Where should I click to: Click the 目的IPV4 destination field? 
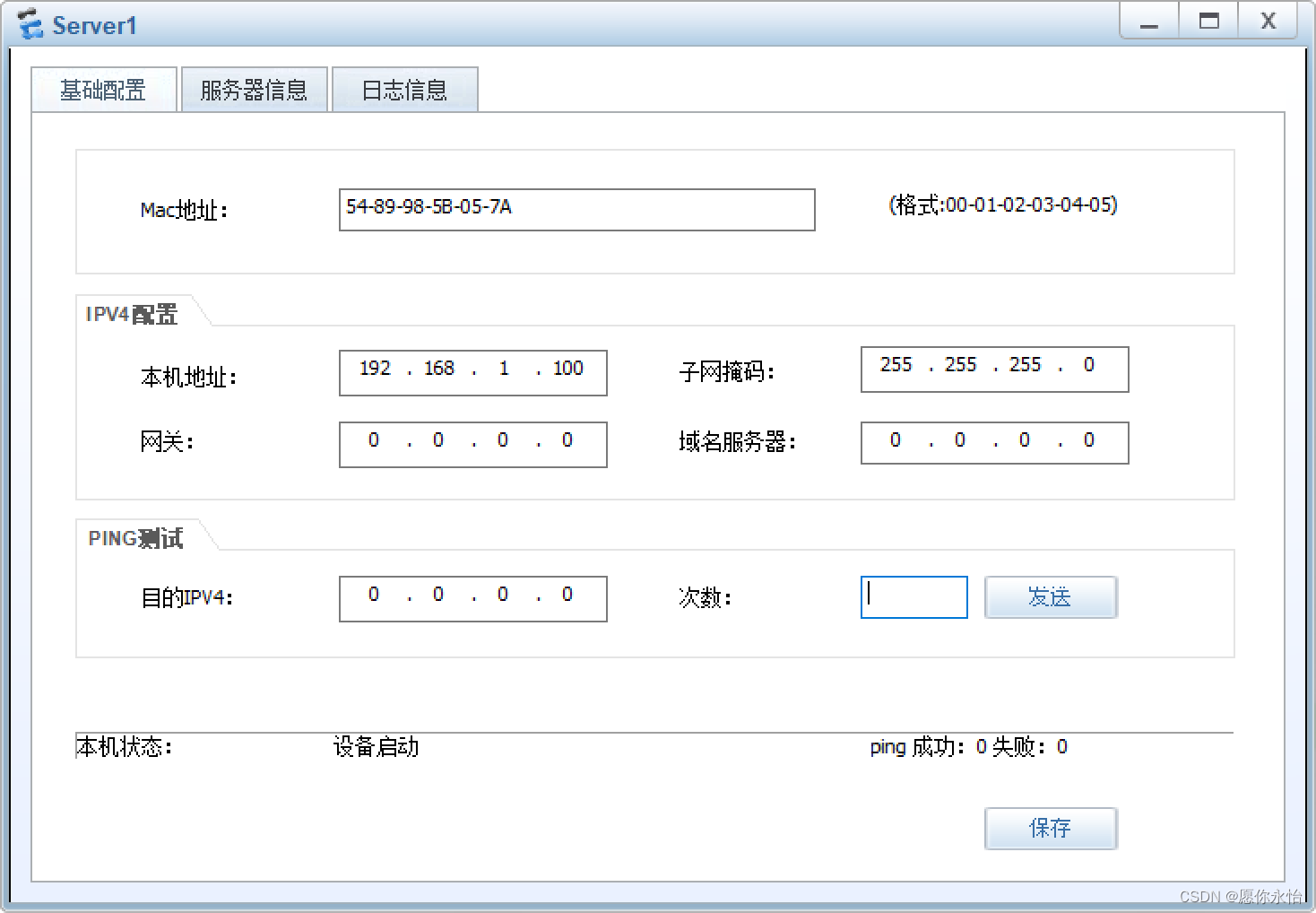coord(472,597)
